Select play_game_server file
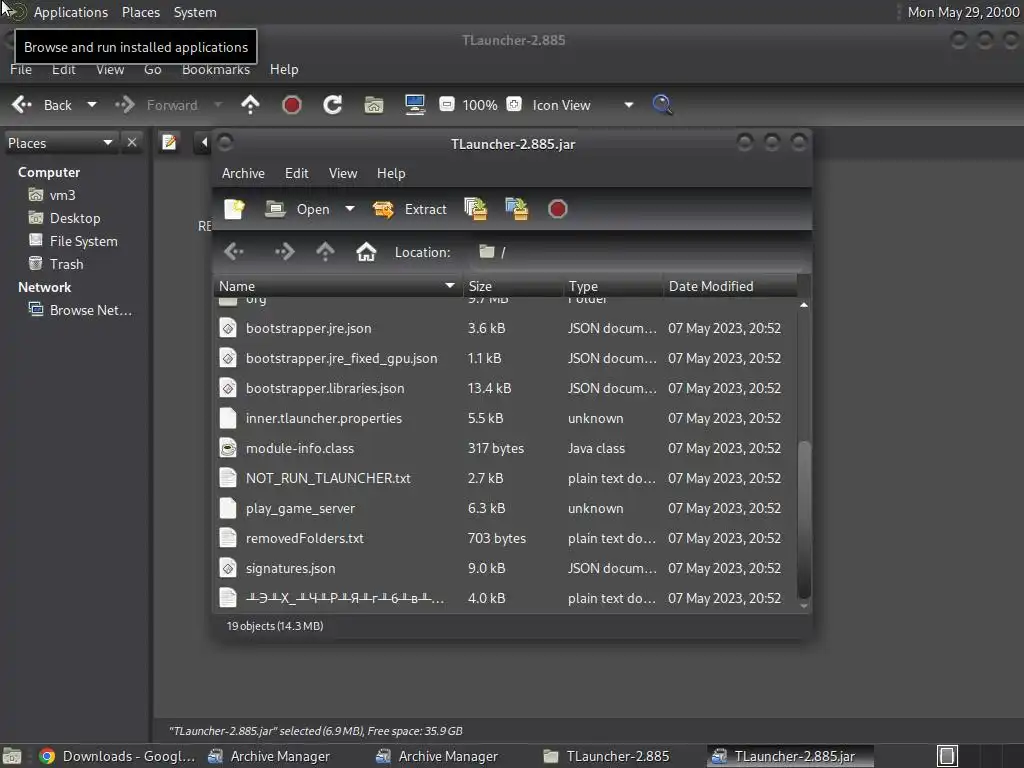 pos(505,508)
